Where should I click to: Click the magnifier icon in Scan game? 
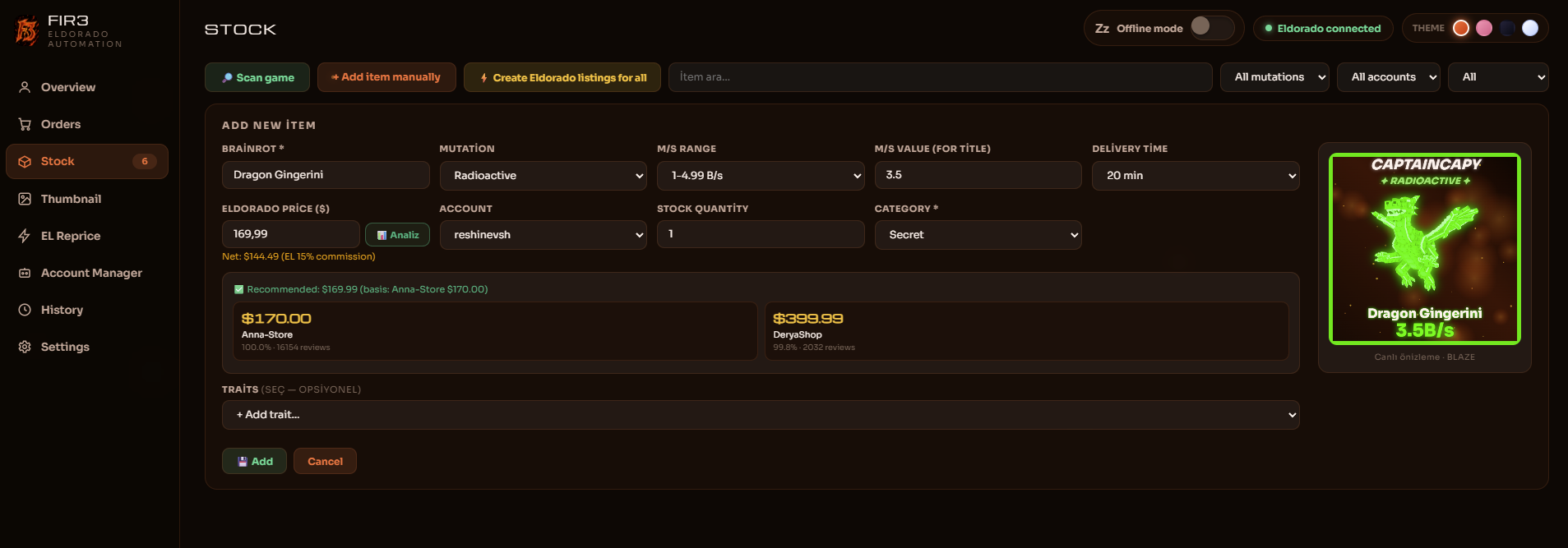click(x=227, y=78)
